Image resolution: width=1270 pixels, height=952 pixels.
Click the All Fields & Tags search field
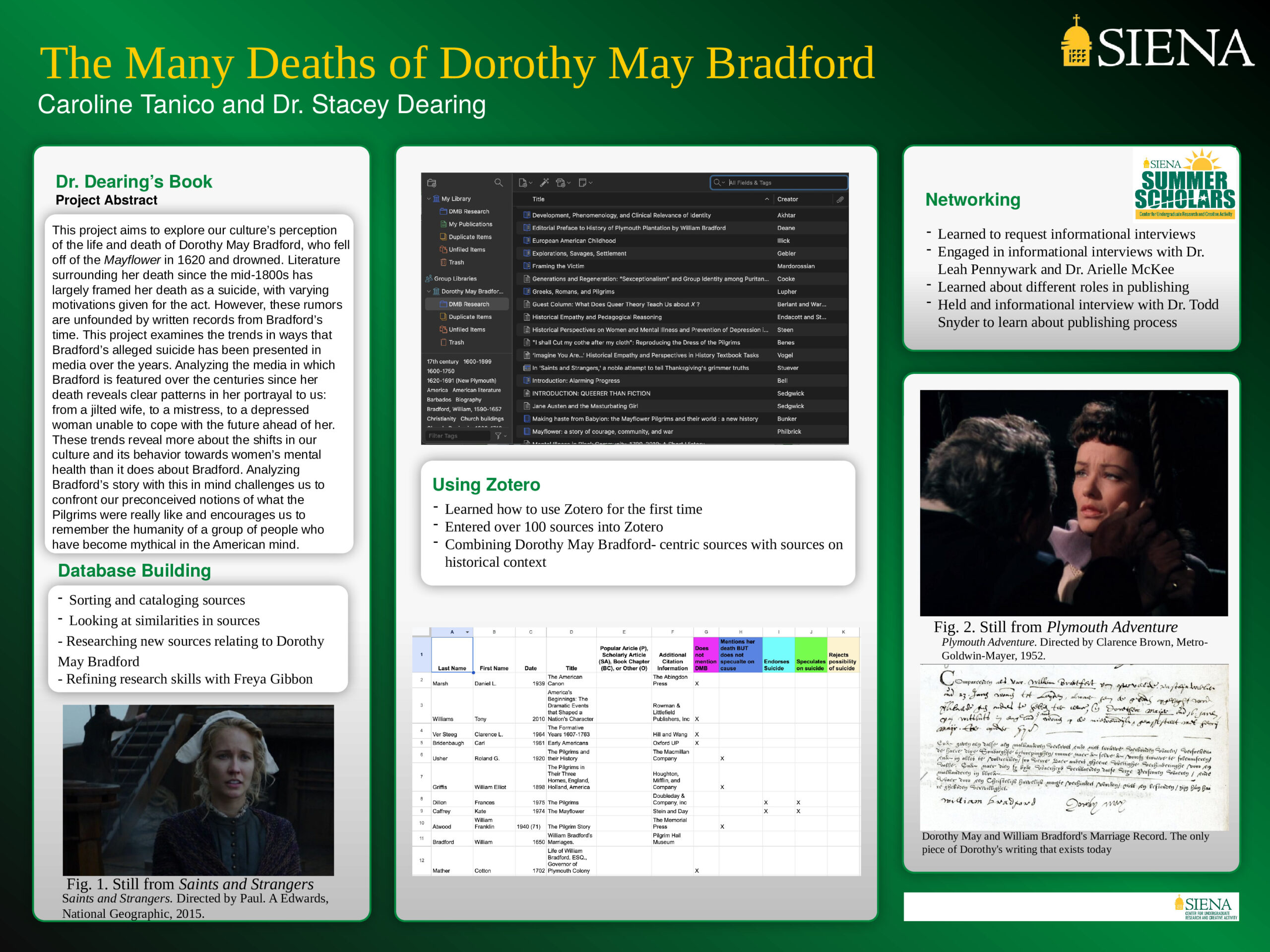pos(779,182)
